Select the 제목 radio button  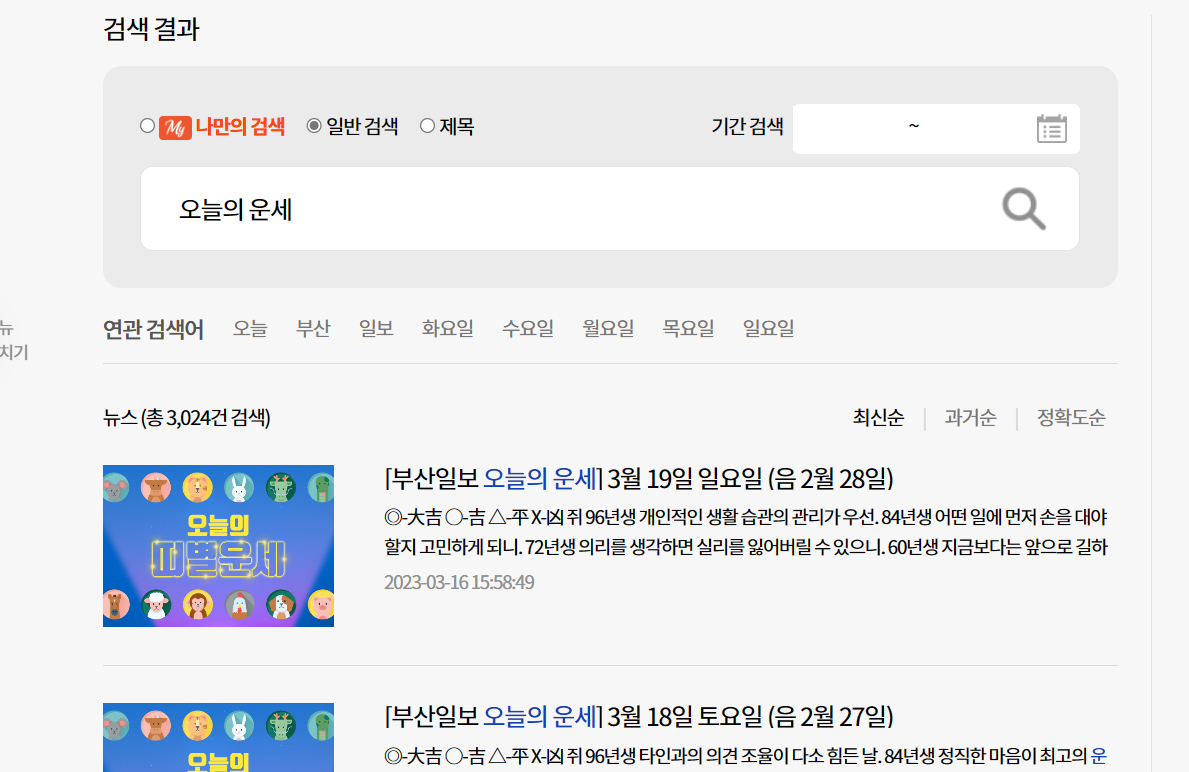tap(428, 126)
